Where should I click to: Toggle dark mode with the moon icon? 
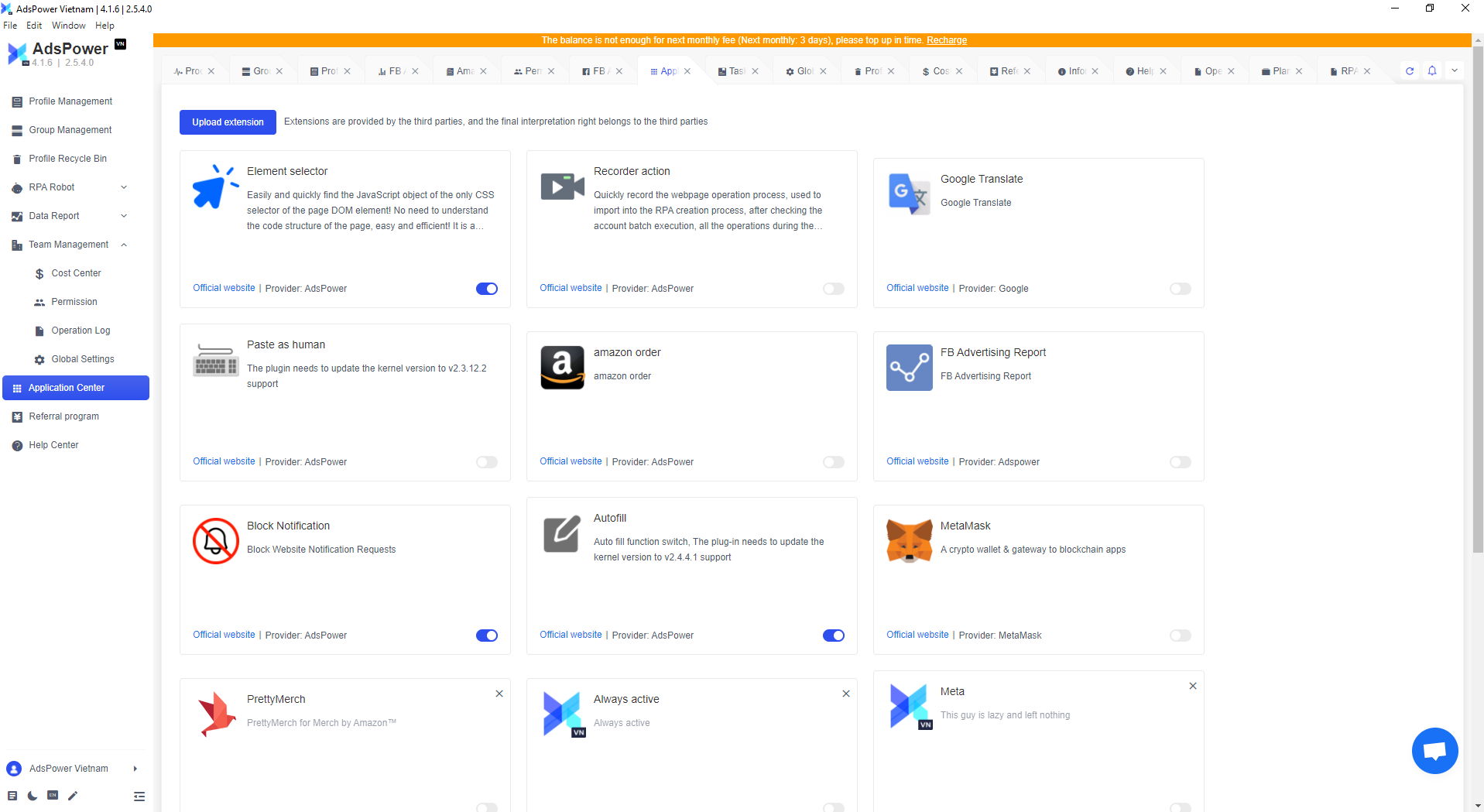point(32,796)
